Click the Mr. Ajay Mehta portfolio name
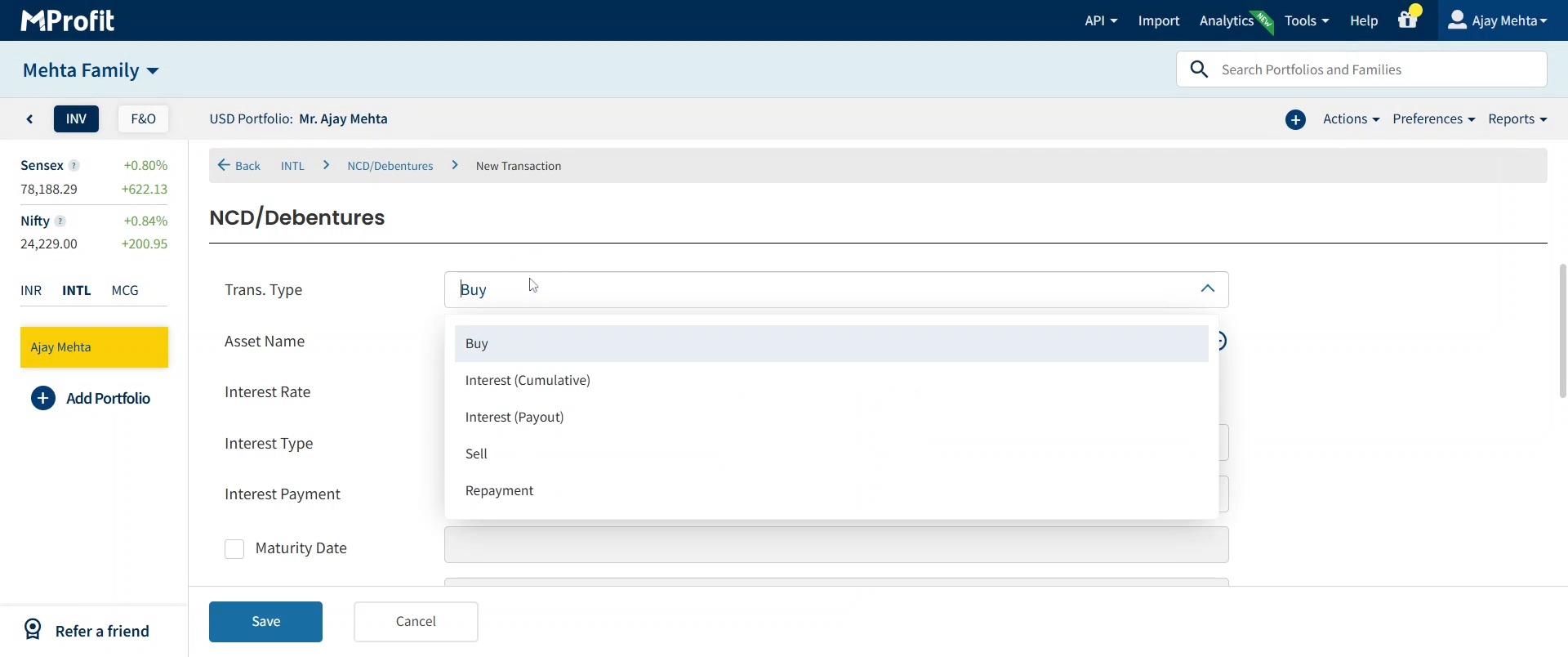 pyautogui.click(x=344, y=119)
